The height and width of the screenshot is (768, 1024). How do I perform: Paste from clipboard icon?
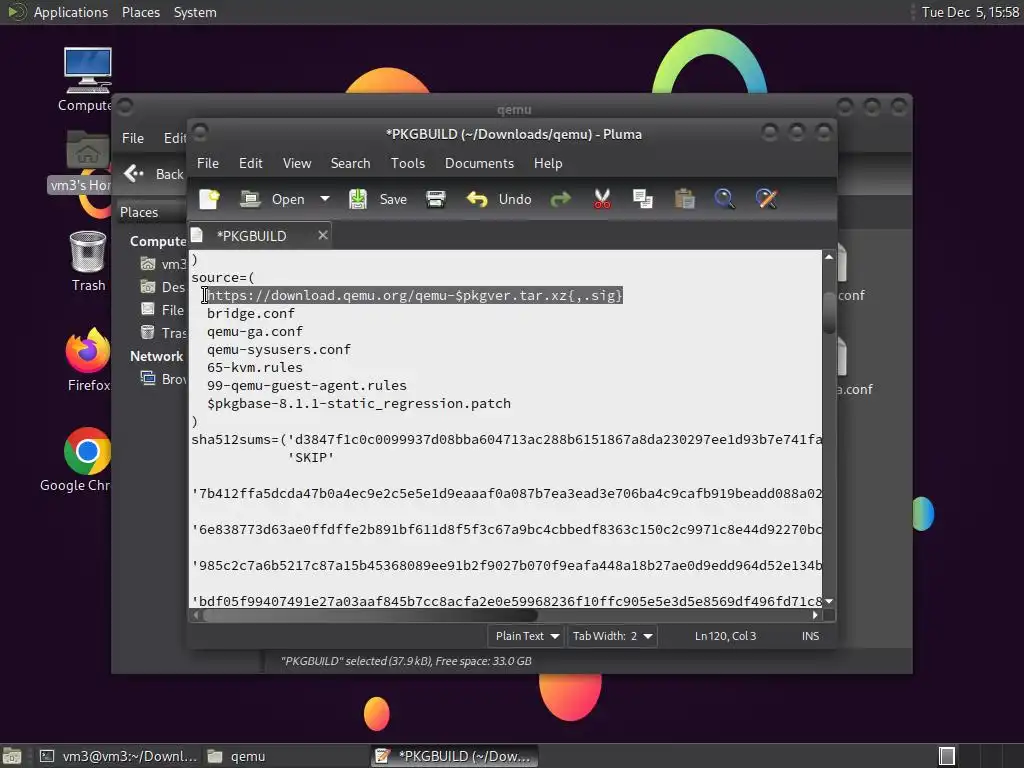point(684,199)
